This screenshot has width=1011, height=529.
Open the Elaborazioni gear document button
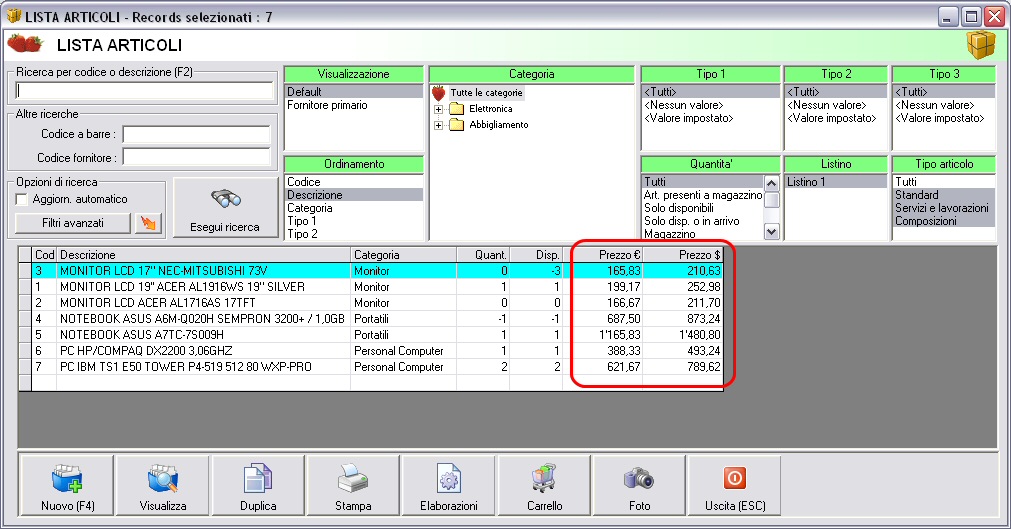pyautogui.click(x=449, y=485)
